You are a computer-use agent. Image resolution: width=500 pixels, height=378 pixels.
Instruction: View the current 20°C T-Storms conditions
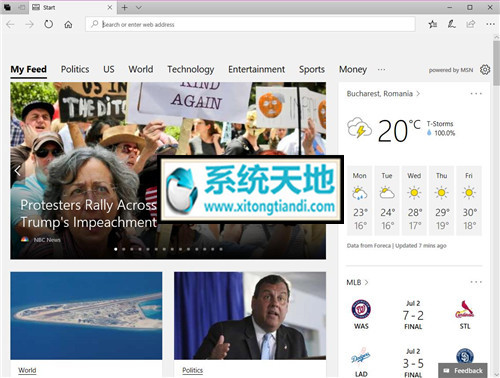401,130
